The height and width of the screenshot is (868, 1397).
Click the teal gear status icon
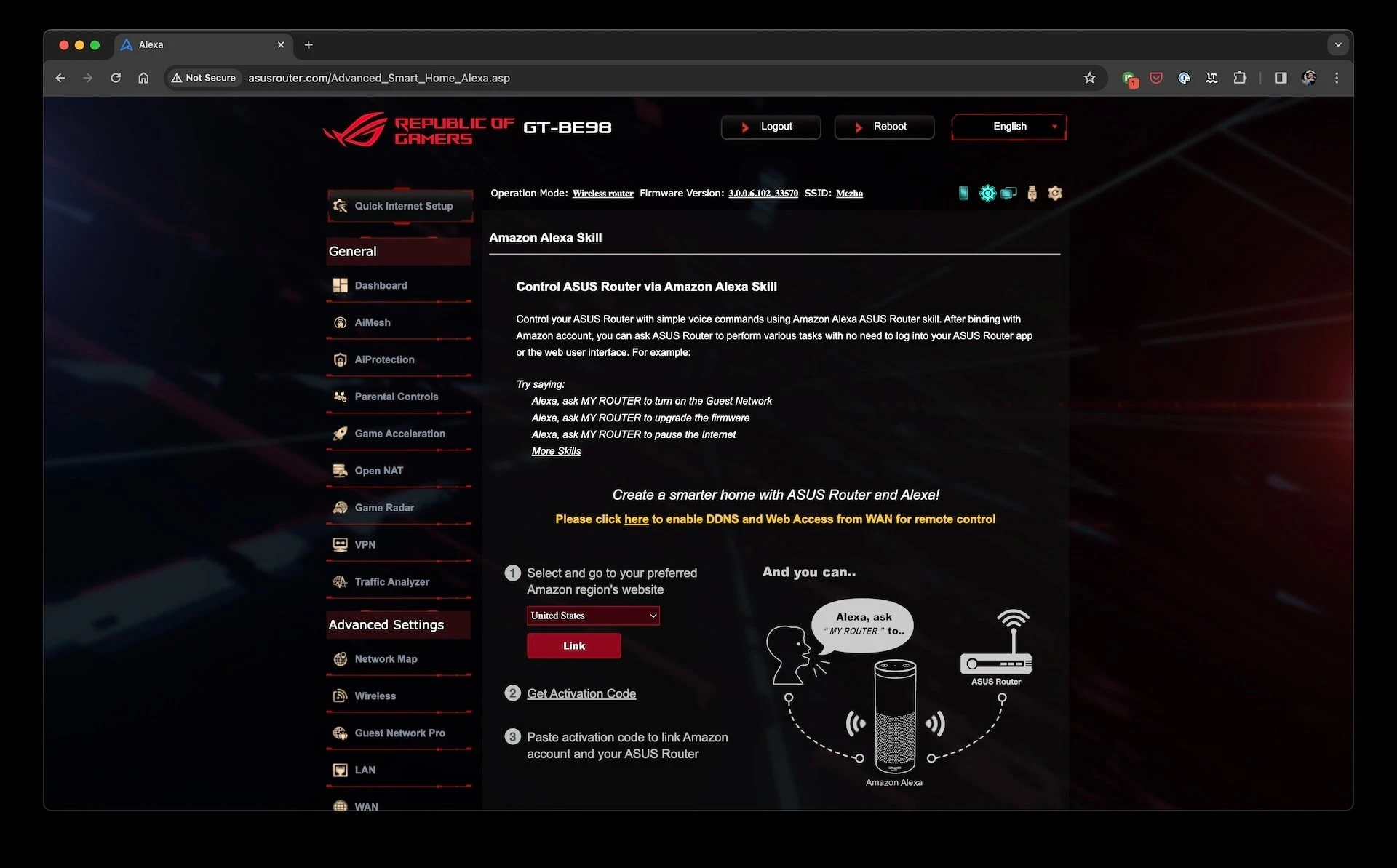pos(987,193)
